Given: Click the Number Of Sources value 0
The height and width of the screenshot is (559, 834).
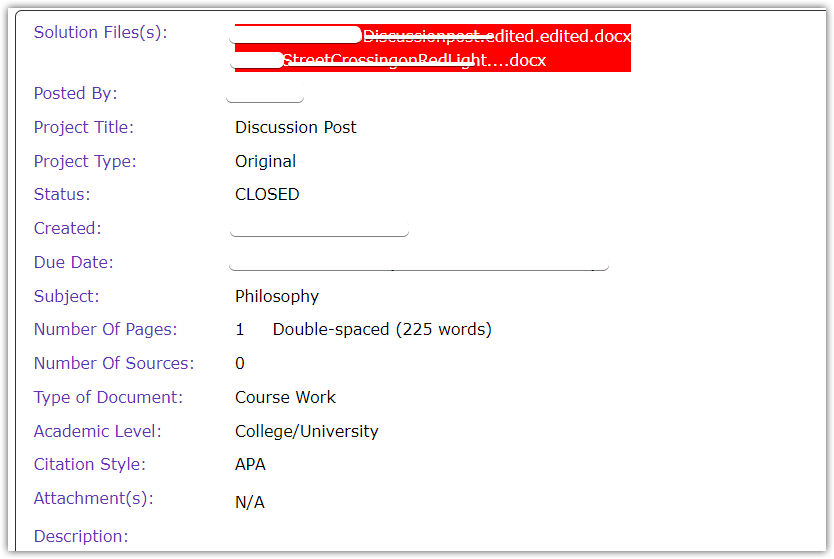Looking at the screenshot, I should pos(240,363).
